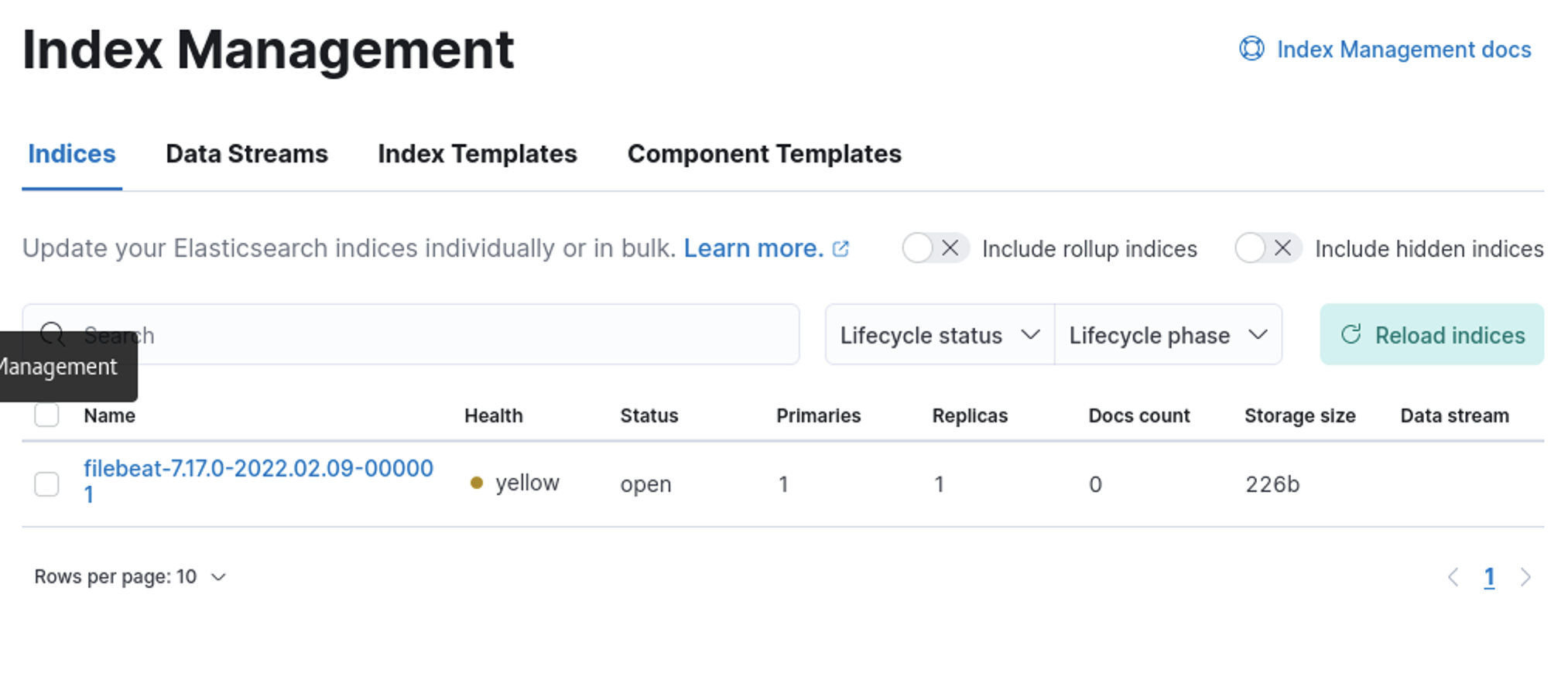Open the Component Templates tab
The image size is (1568, 687).
(764, 154)
